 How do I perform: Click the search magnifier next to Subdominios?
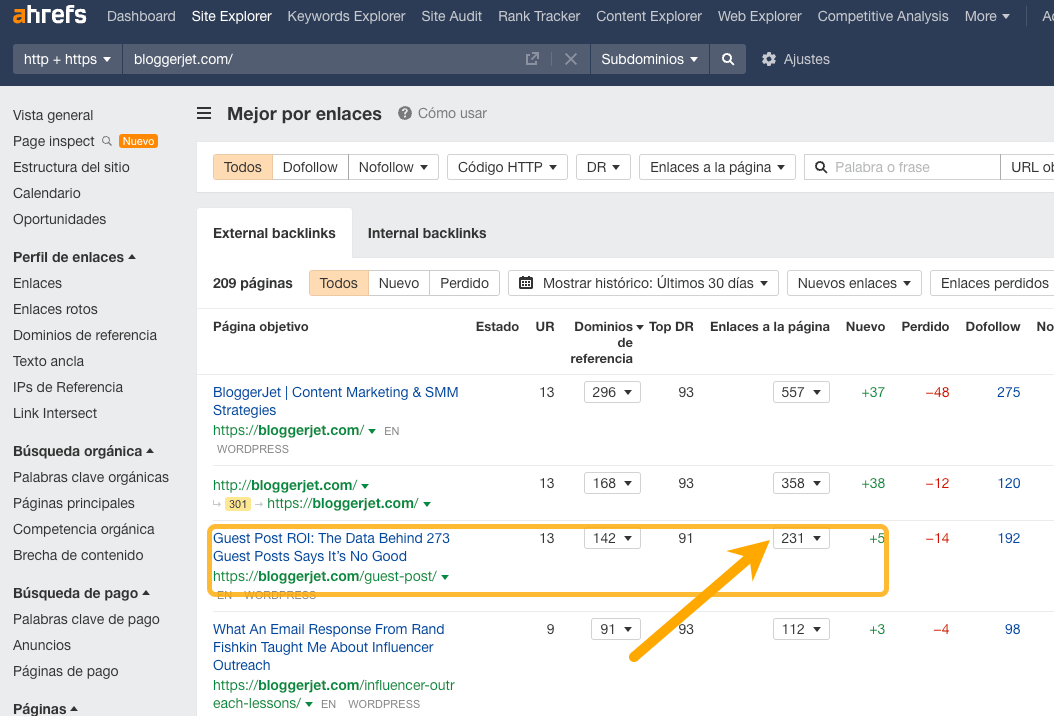[728, 59]
